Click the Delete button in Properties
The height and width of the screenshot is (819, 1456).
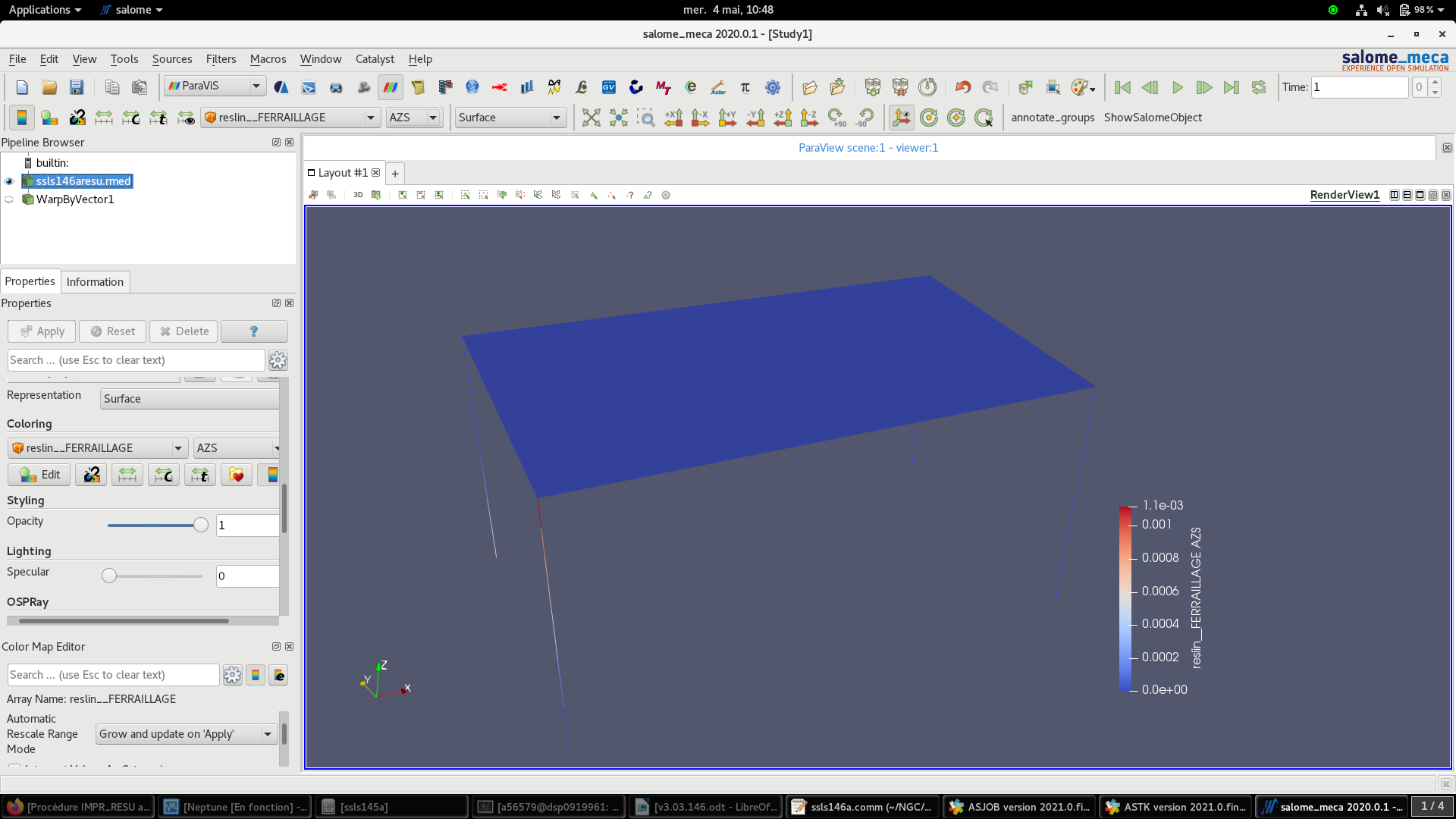[x=184, y=331]
